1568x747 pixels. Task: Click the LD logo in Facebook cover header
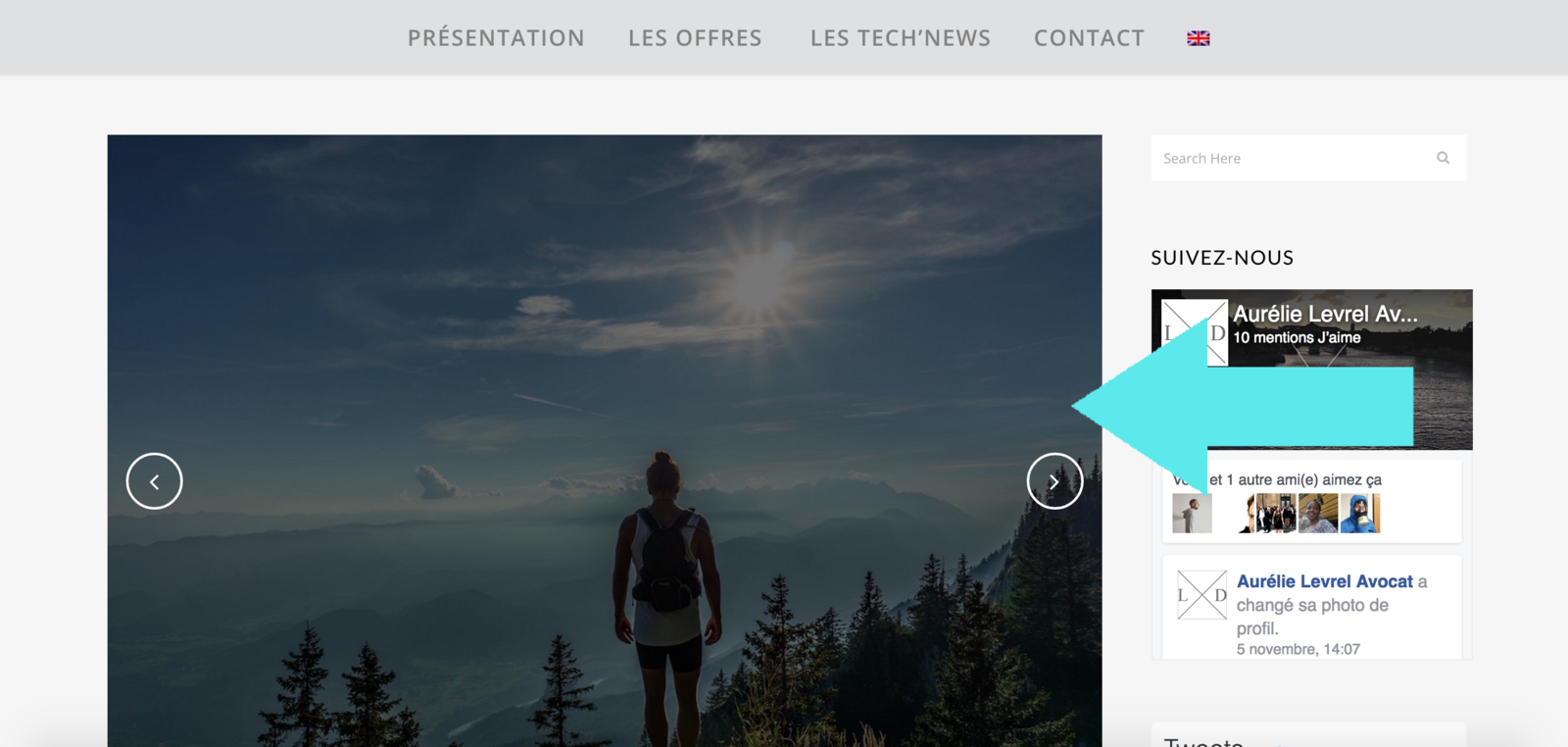pos(1195,332)
